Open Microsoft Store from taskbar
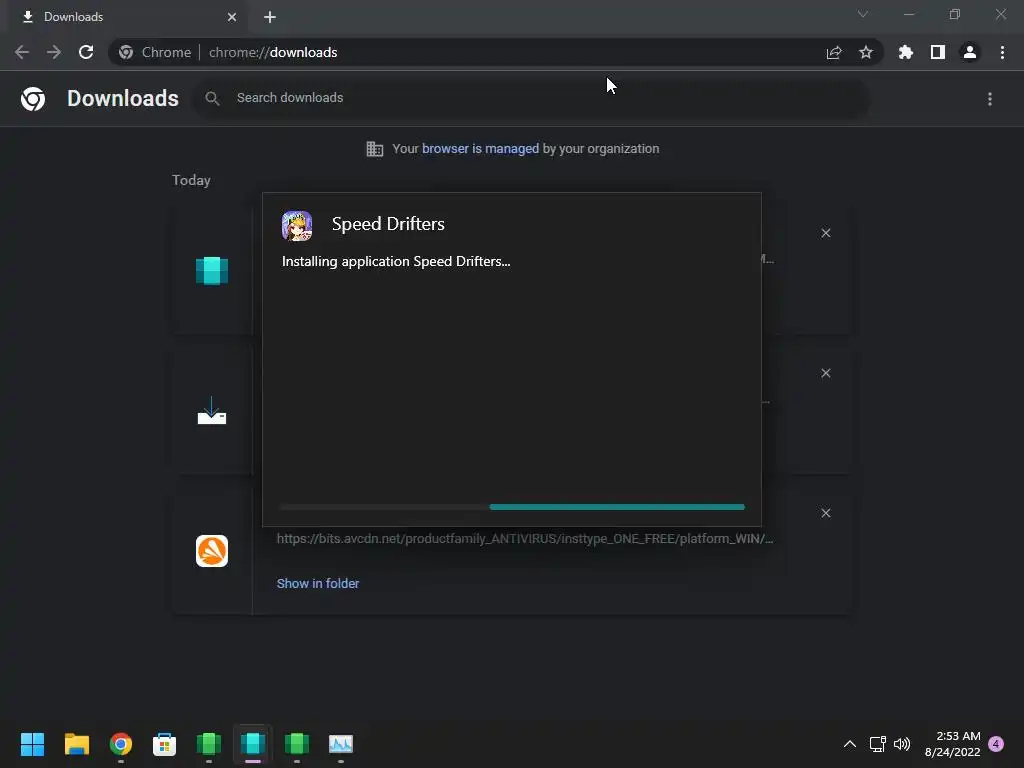 pyautogui.click(x=165, y=744)
